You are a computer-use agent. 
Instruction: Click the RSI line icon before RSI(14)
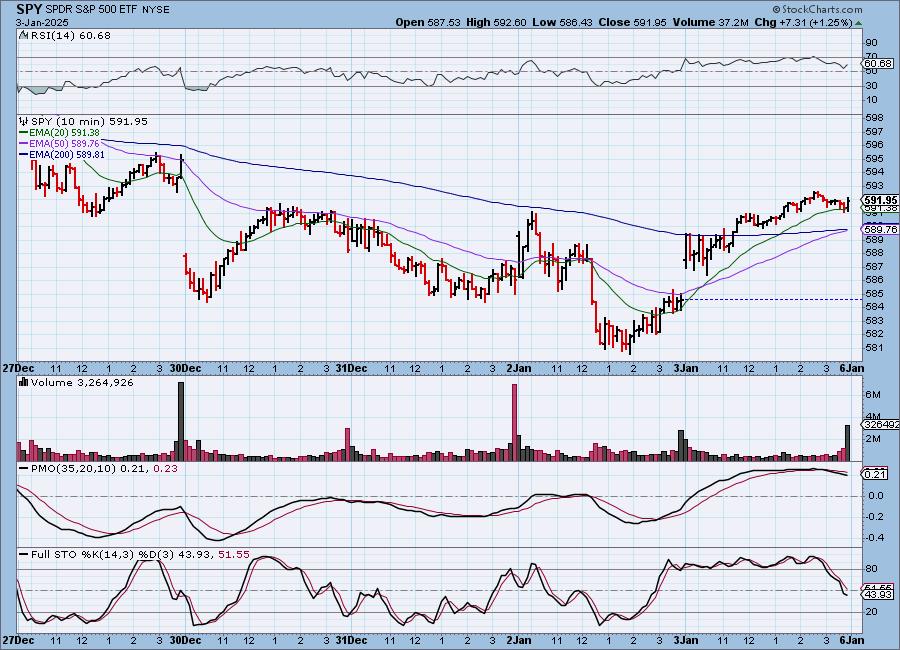pyautogui.click(x=23, y=35)
